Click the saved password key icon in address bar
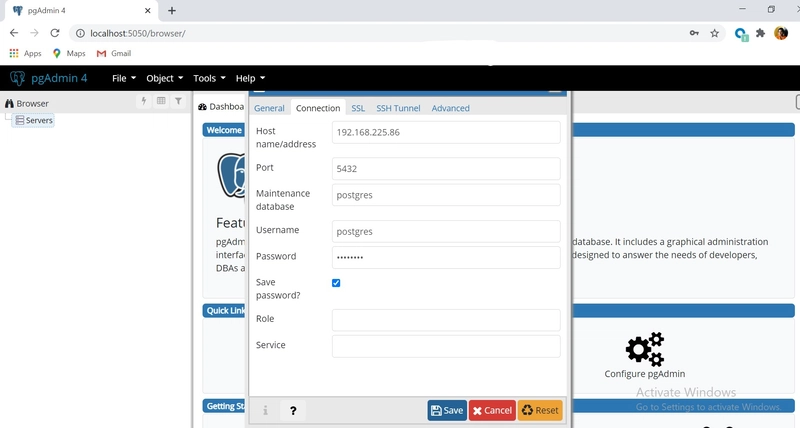Image resolution: width=800 pixels, height=428 pixels. pyautogui.click(x=694, y=33)
